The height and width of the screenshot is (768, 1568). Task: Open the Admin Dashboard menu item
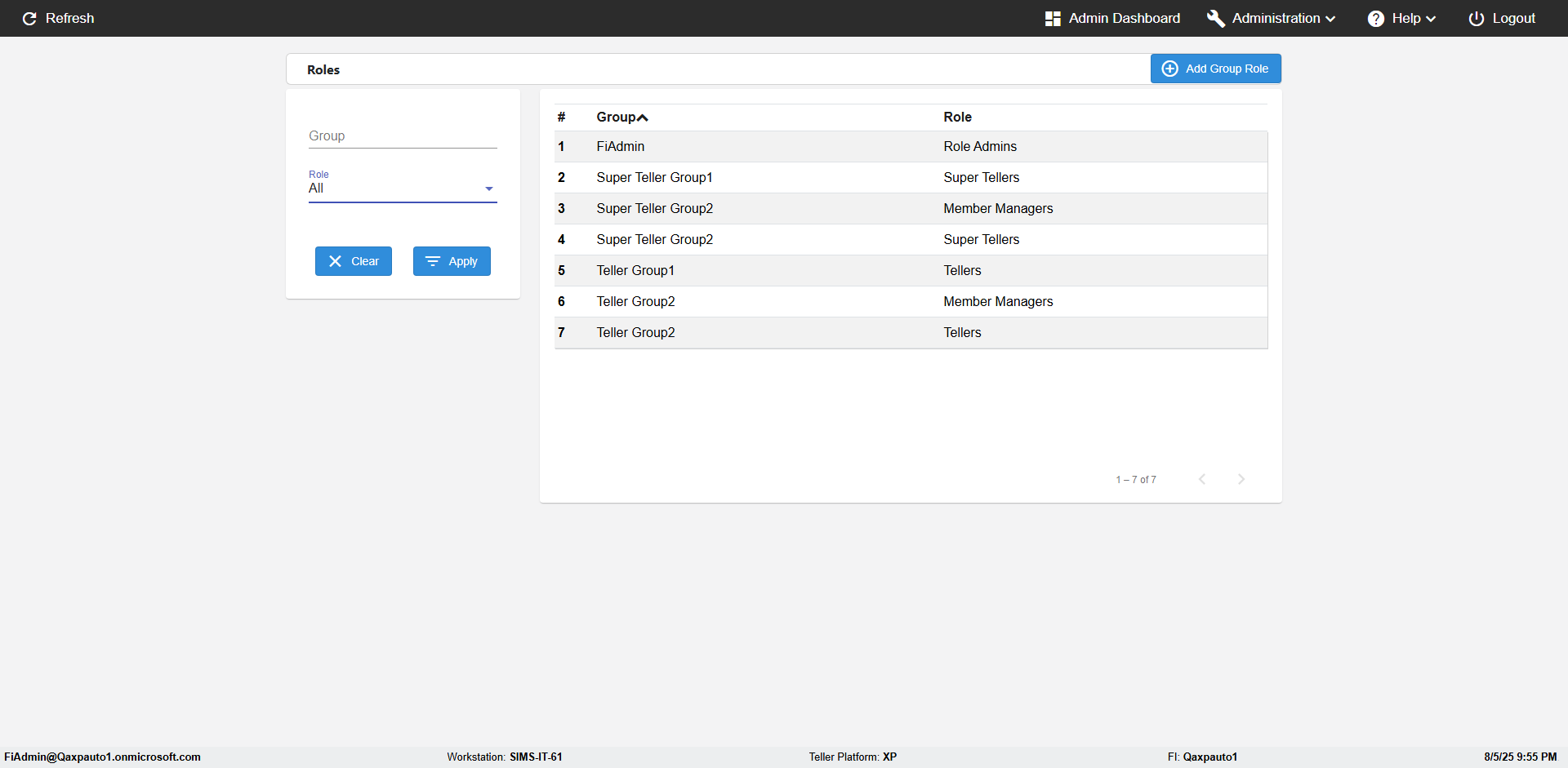point(1112,18)
